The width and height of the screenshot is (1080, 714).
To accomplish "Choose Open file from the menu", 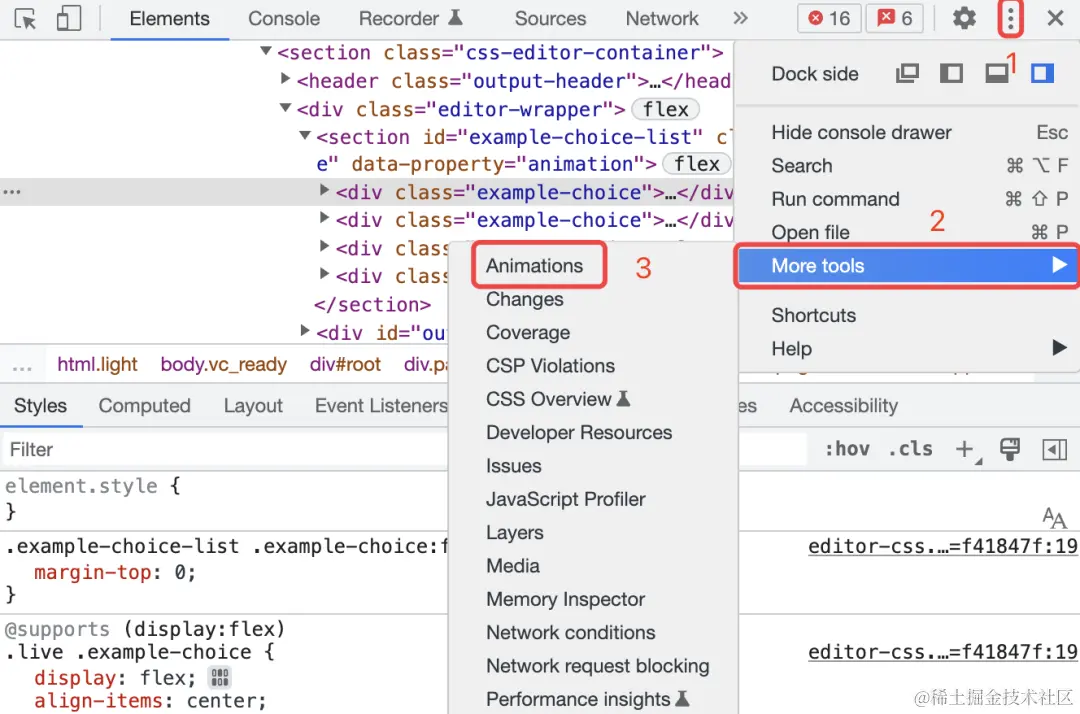I will point(908,232).
